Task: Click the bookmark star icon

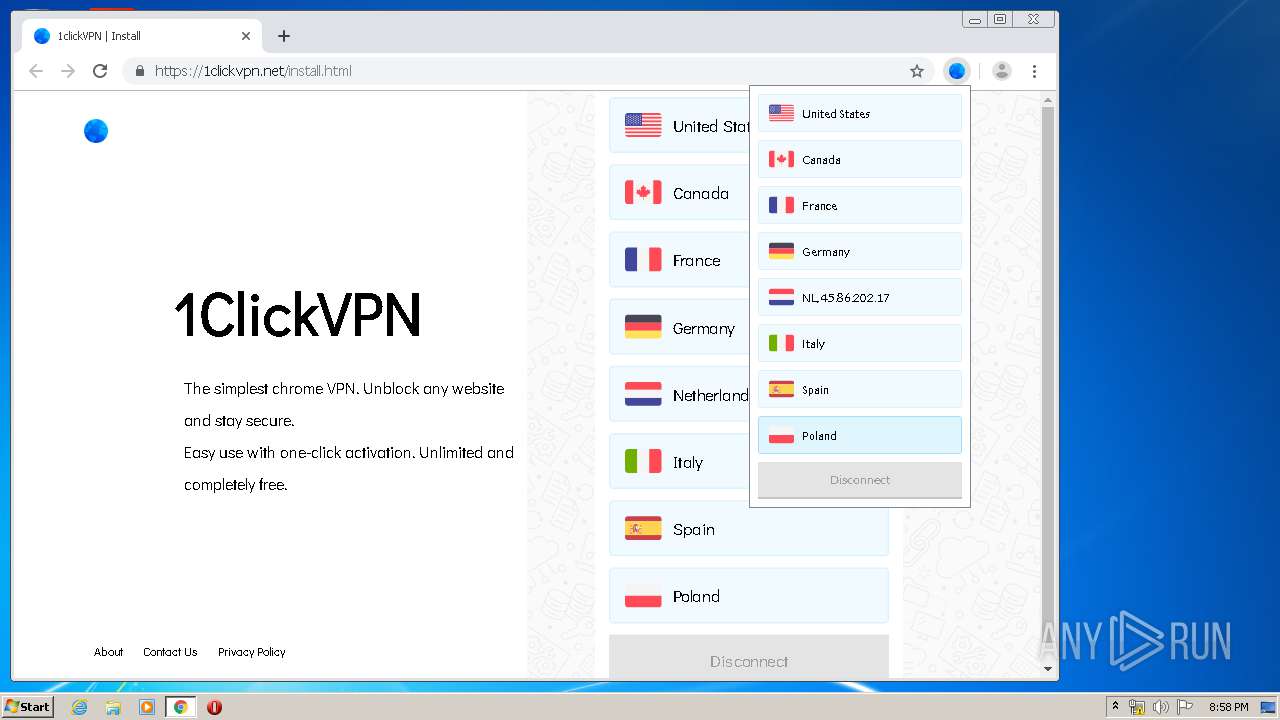Action: click(917, 71)
